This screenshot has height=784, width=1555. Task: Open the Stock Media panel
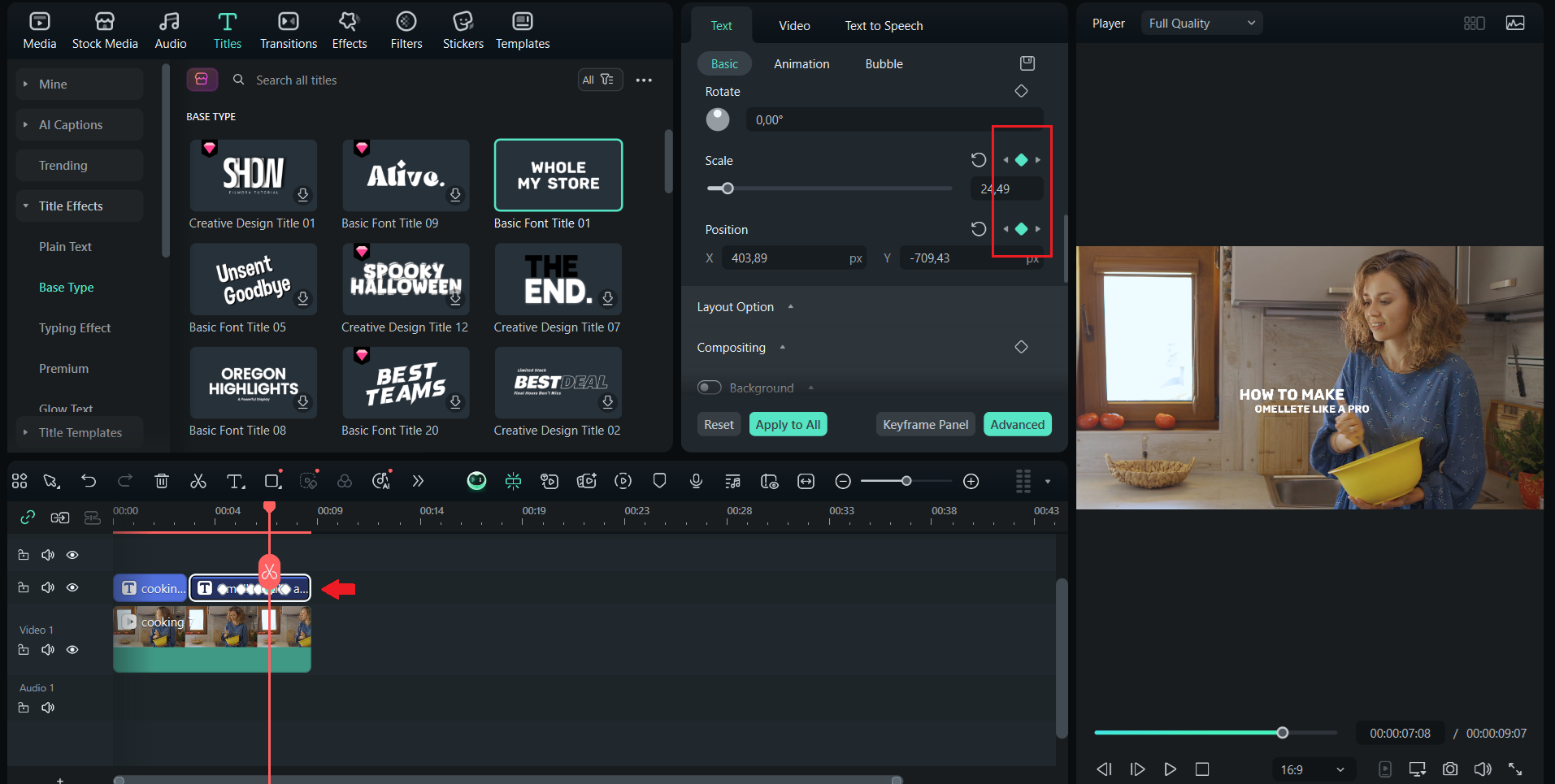click(x=105, y=30)
